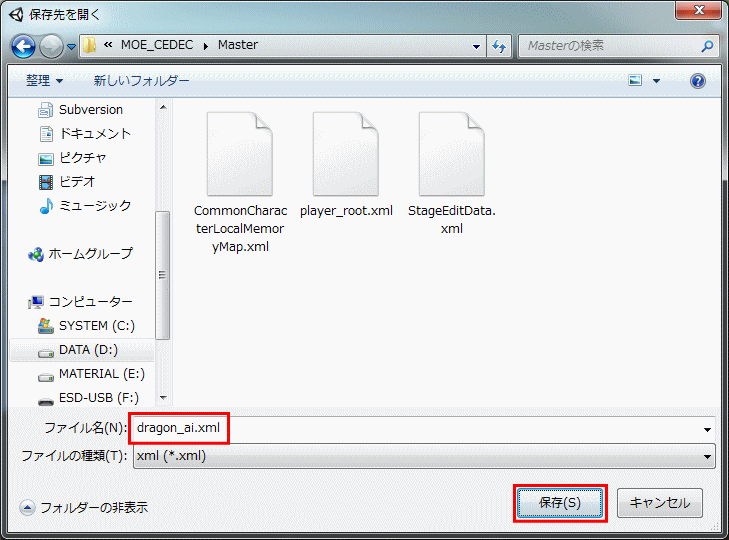The image size is (729, 540).
Task: Select the player_root.xml file icon
Action: coord(345,154)
